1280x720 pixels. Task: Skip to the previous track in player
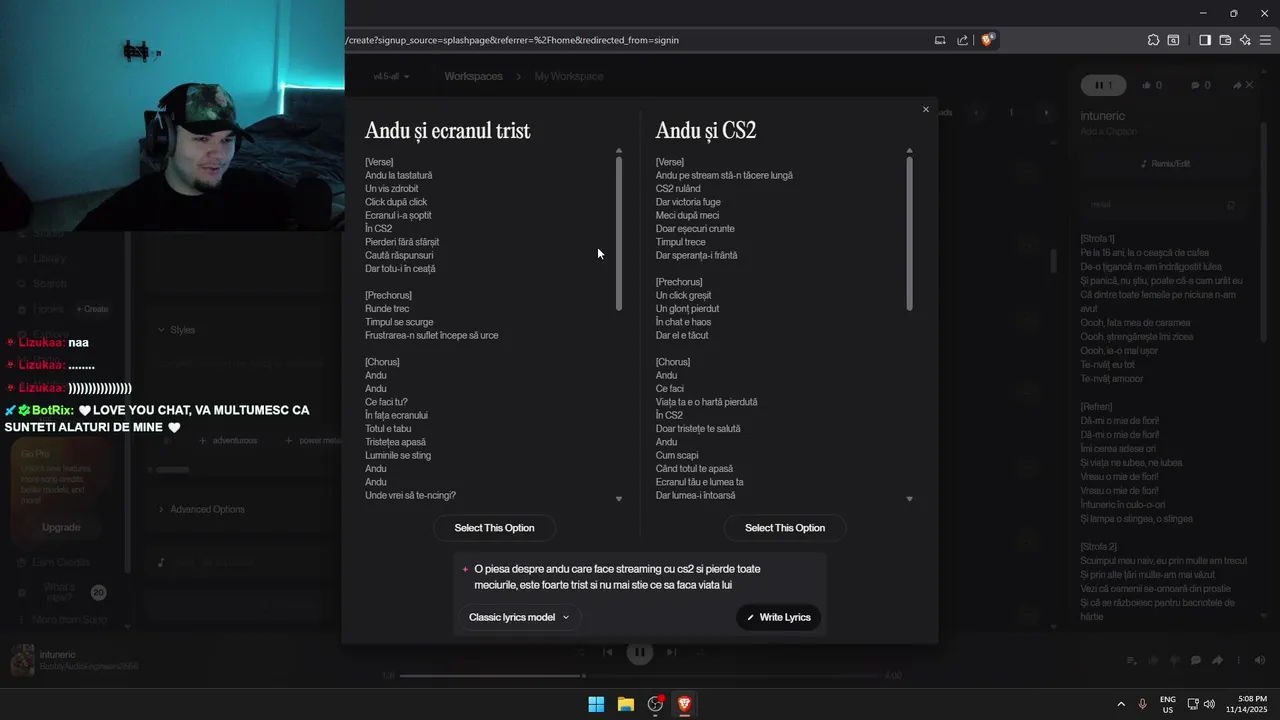607,652
